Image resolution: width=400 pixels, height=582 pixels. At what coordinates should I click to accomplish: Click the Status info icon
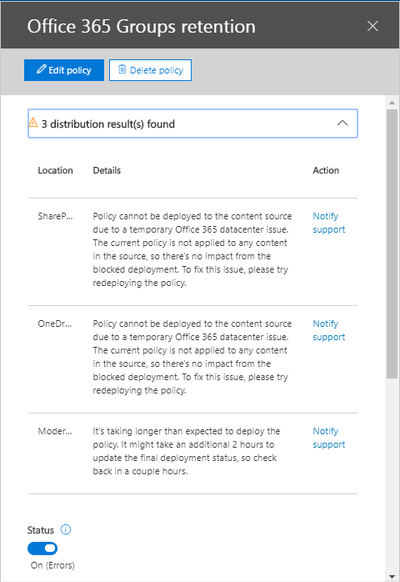[66, 529]
